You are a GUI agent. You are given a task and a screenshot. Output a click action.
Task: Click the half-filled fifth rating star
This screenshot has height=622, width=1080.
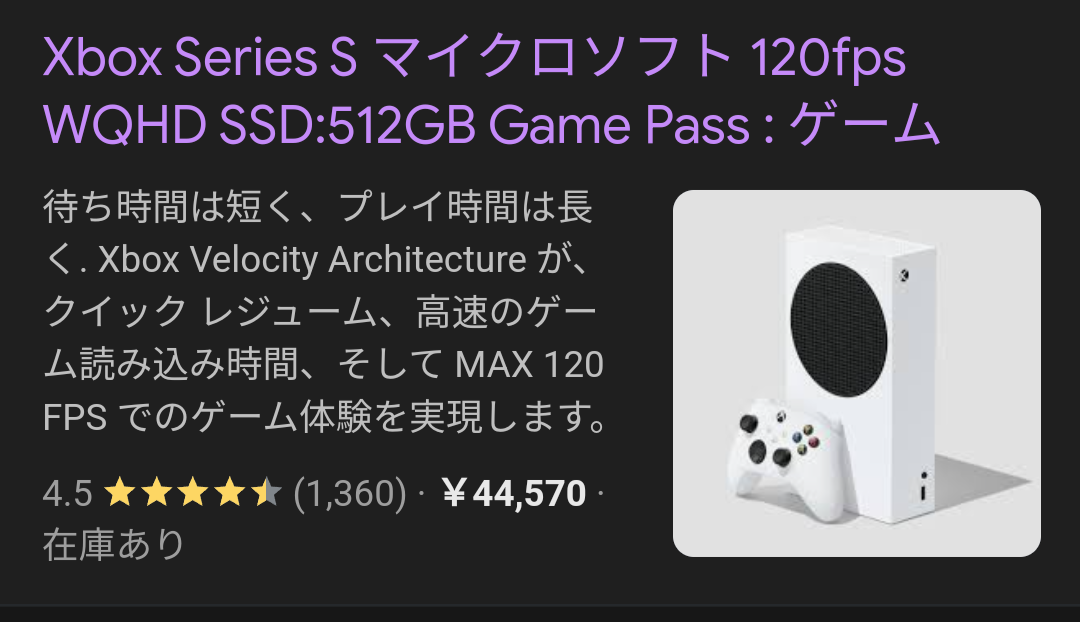click(x=266, y=493)
